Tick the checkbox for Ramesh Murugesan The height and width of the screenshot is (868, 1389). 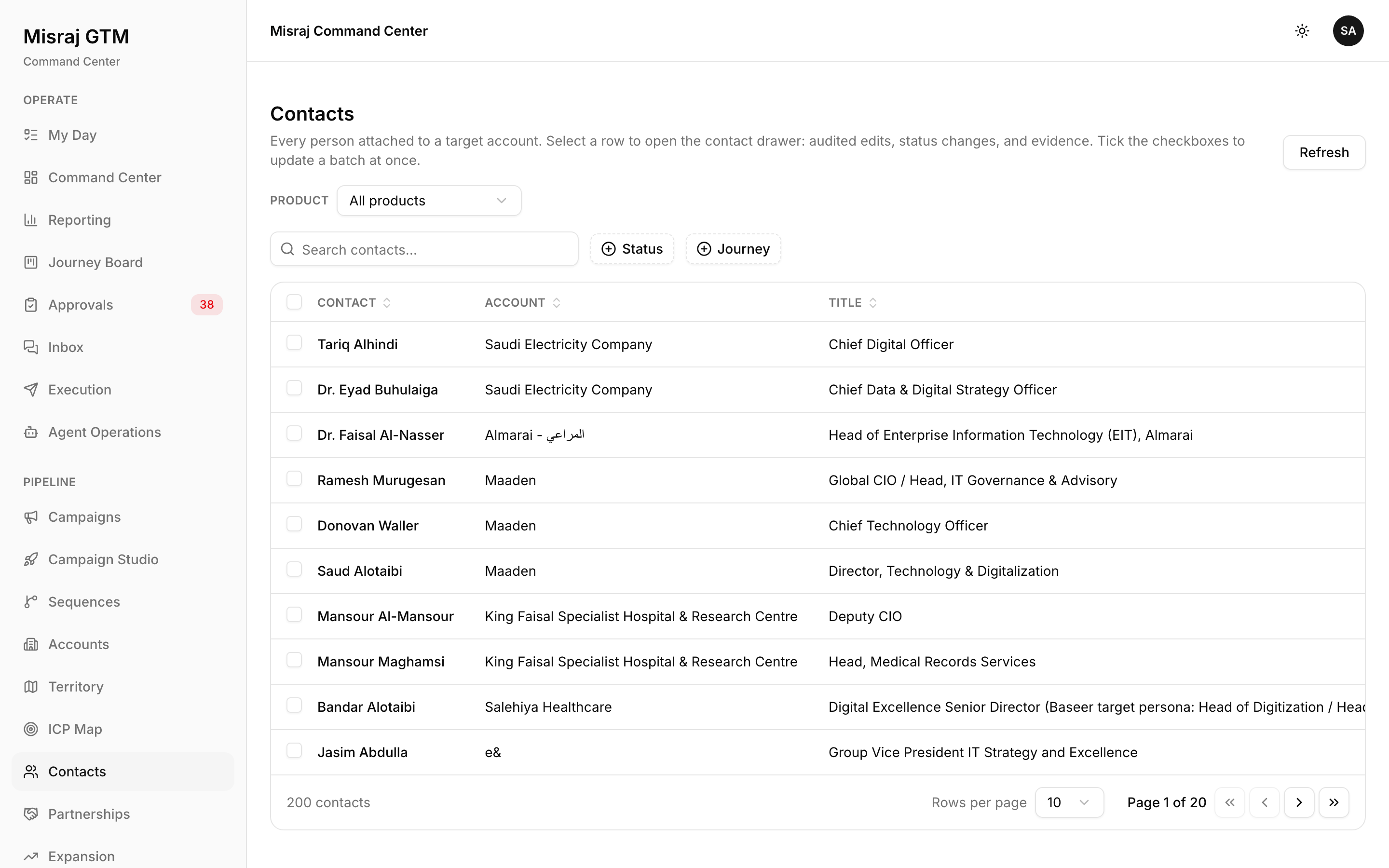coord(294,479)
